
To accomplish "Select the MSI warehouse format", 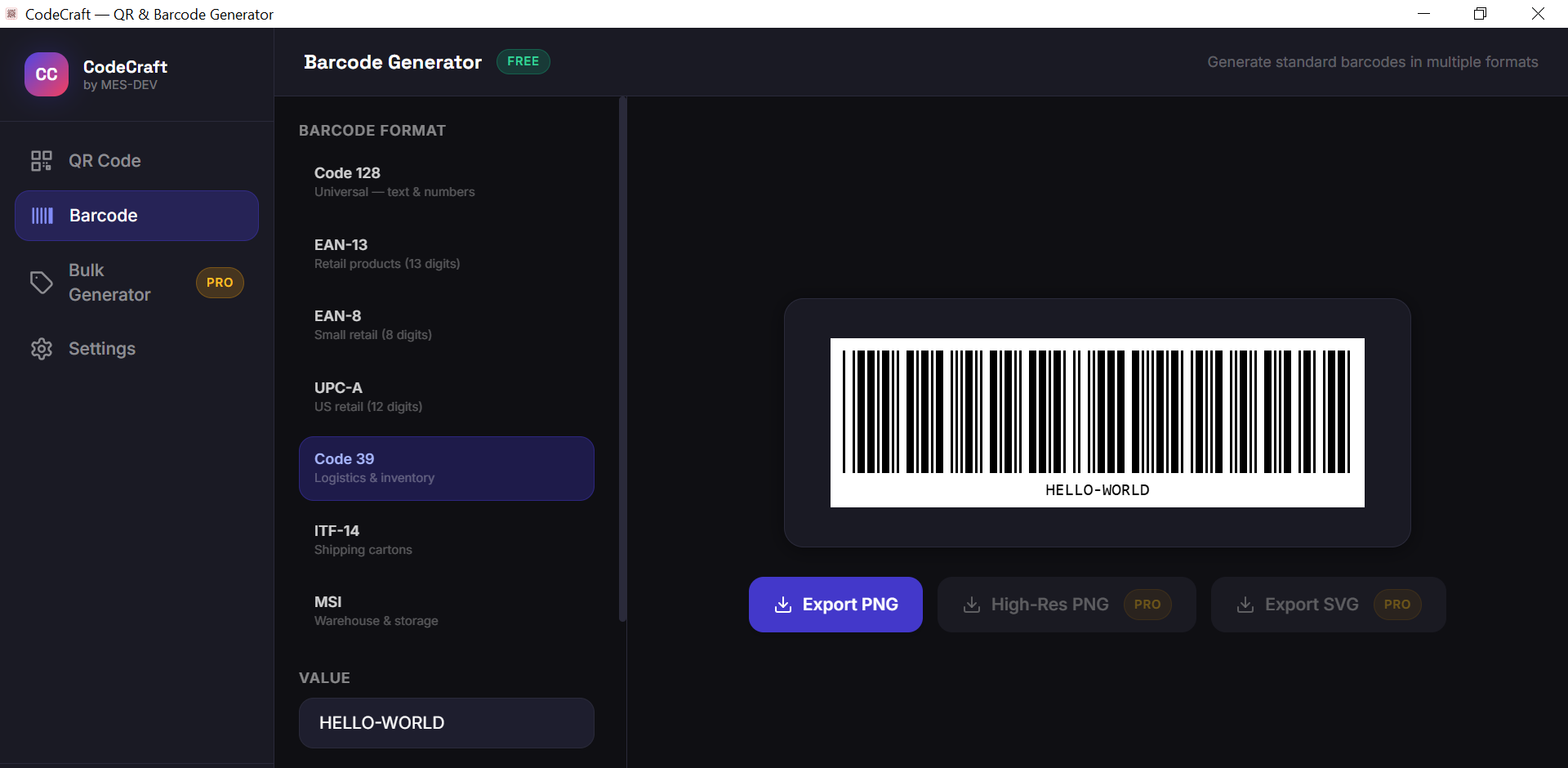I will 446,611.
